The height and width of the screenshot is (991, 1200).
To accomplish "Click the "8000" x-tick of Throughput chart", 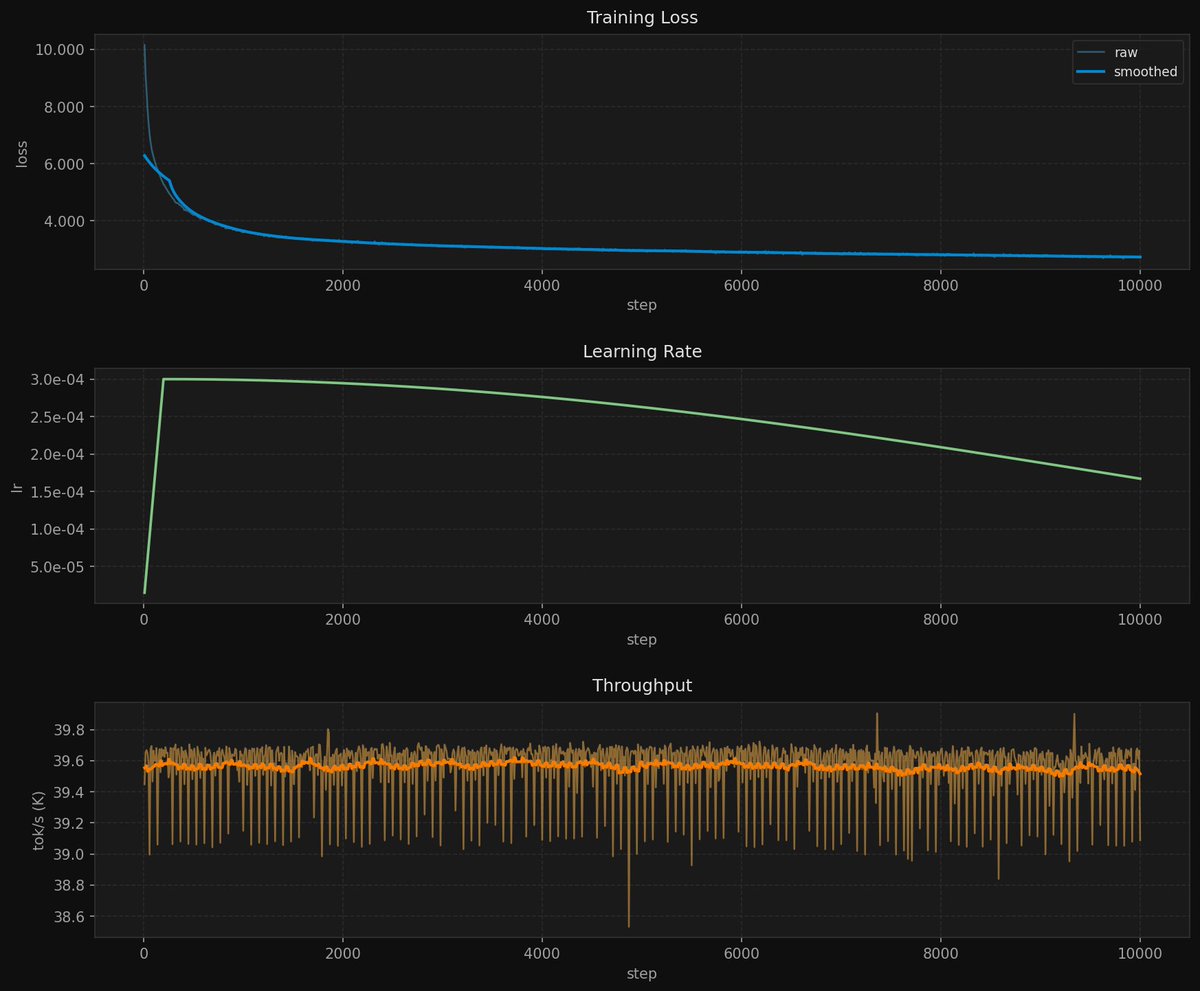I will coord(941,953).
